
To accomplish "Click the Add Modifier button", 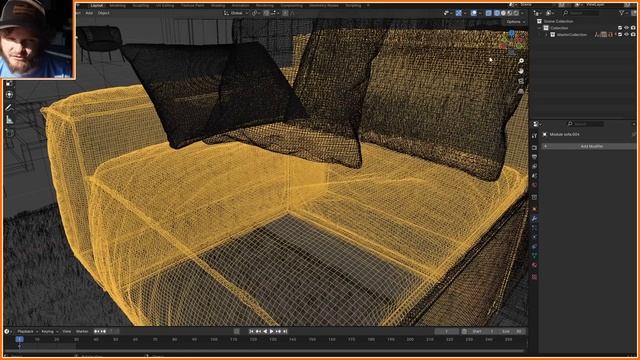I will coord(588,146).
